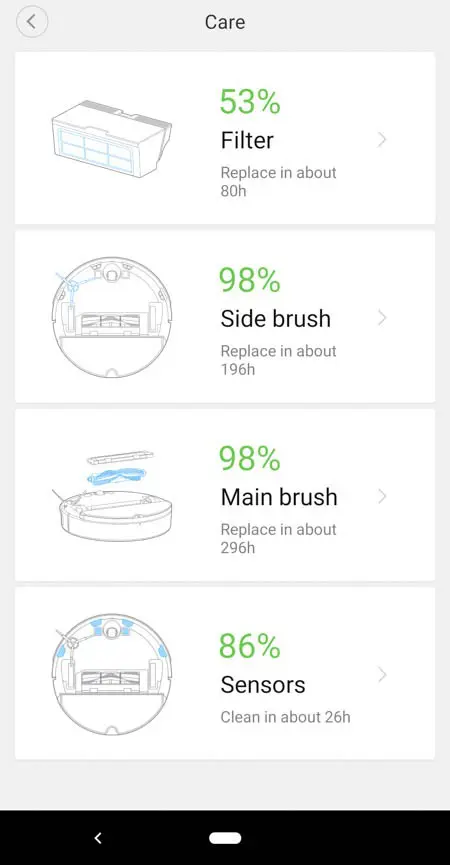Select the Filter label
Viewport: 450px width, 865px height.
click(247, 140)
